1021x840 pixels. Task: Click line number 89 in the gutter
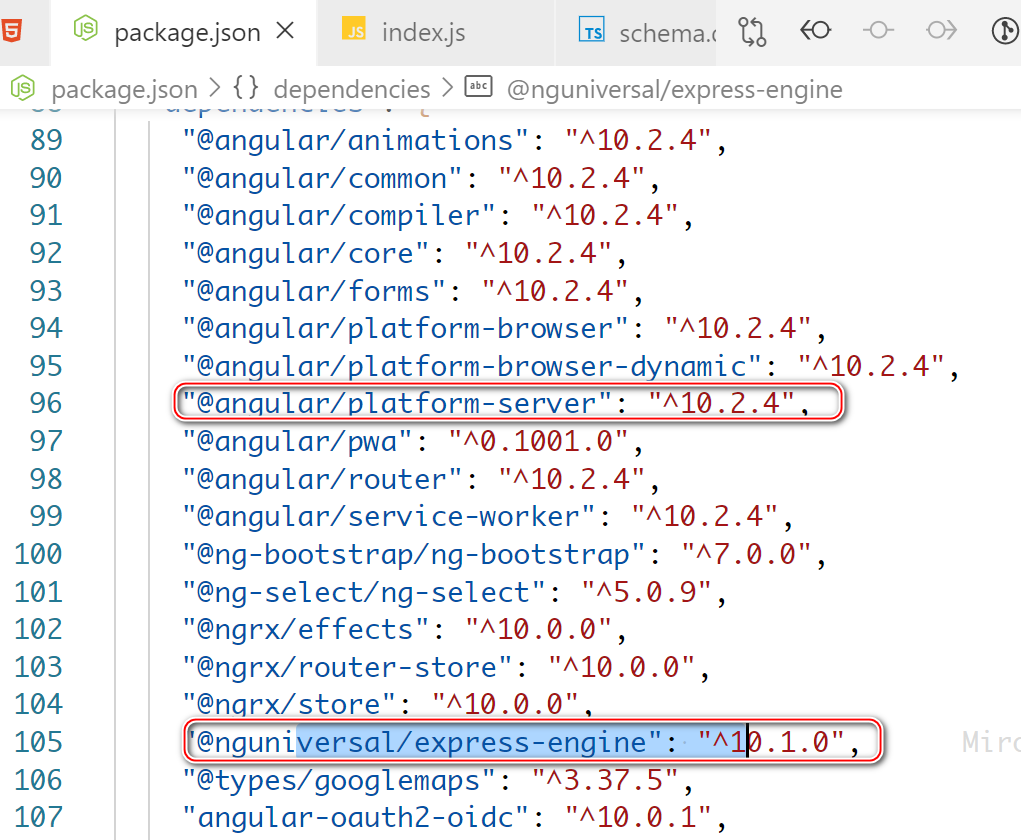coord(46,140)
